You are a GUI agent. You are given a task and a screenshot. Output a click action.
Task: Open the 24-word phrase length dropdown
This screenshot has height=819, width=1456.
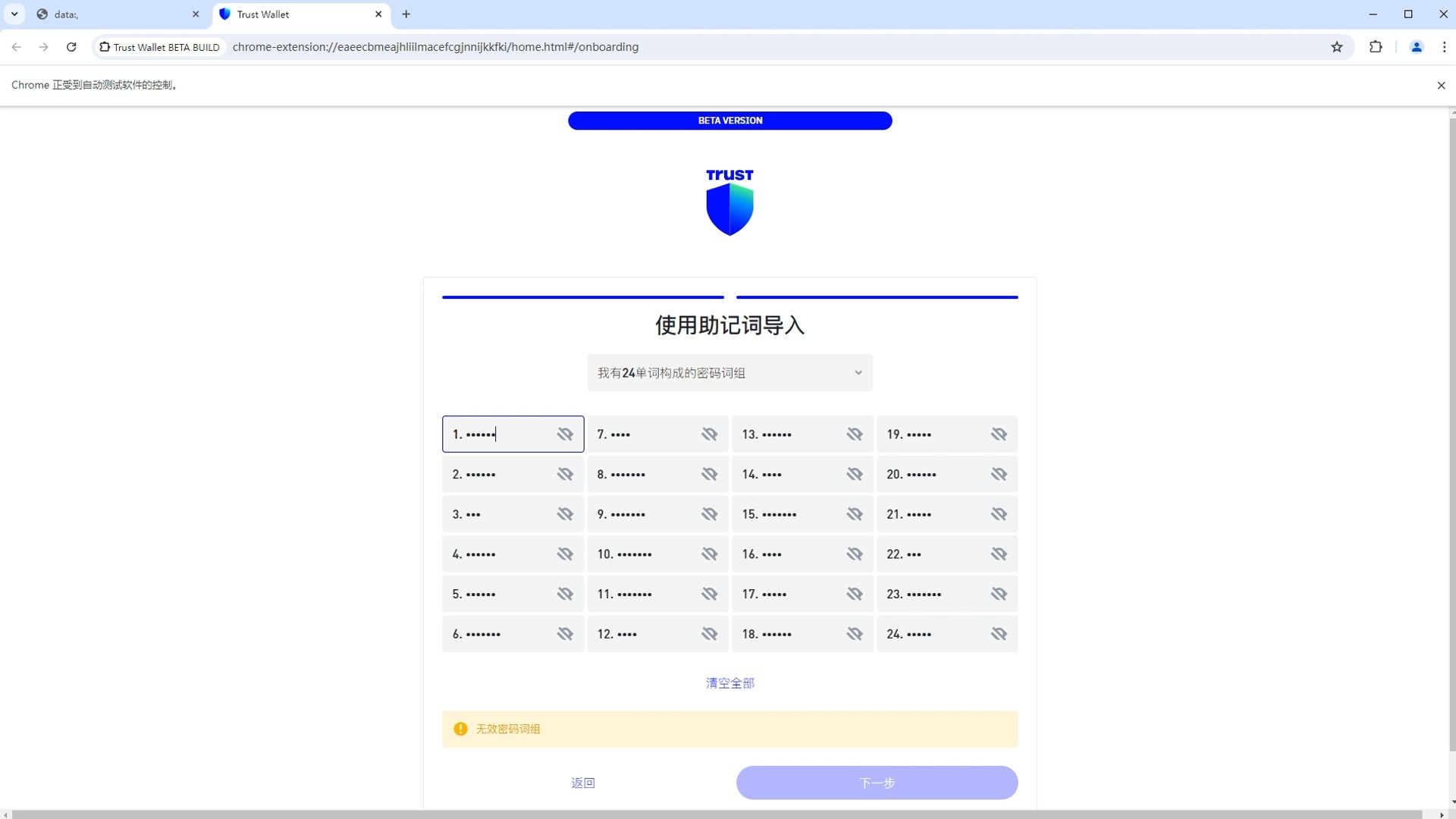[730, 373]
